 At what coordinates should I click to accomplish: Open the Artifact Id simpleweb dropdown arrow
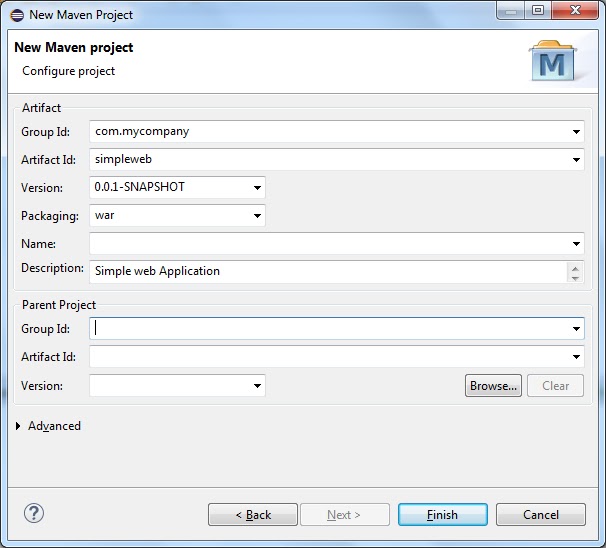(x=576, y=160)
